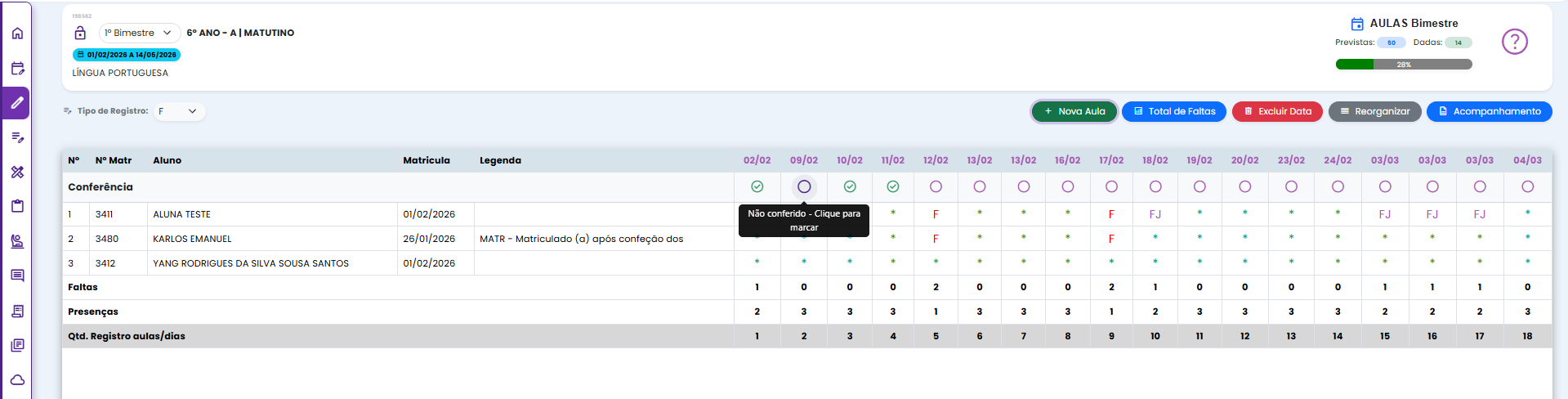Image resolution: width=1568 pixels, height=399 pixels.
Task: Toggle conference circle for 12/02
Action: 936,187
